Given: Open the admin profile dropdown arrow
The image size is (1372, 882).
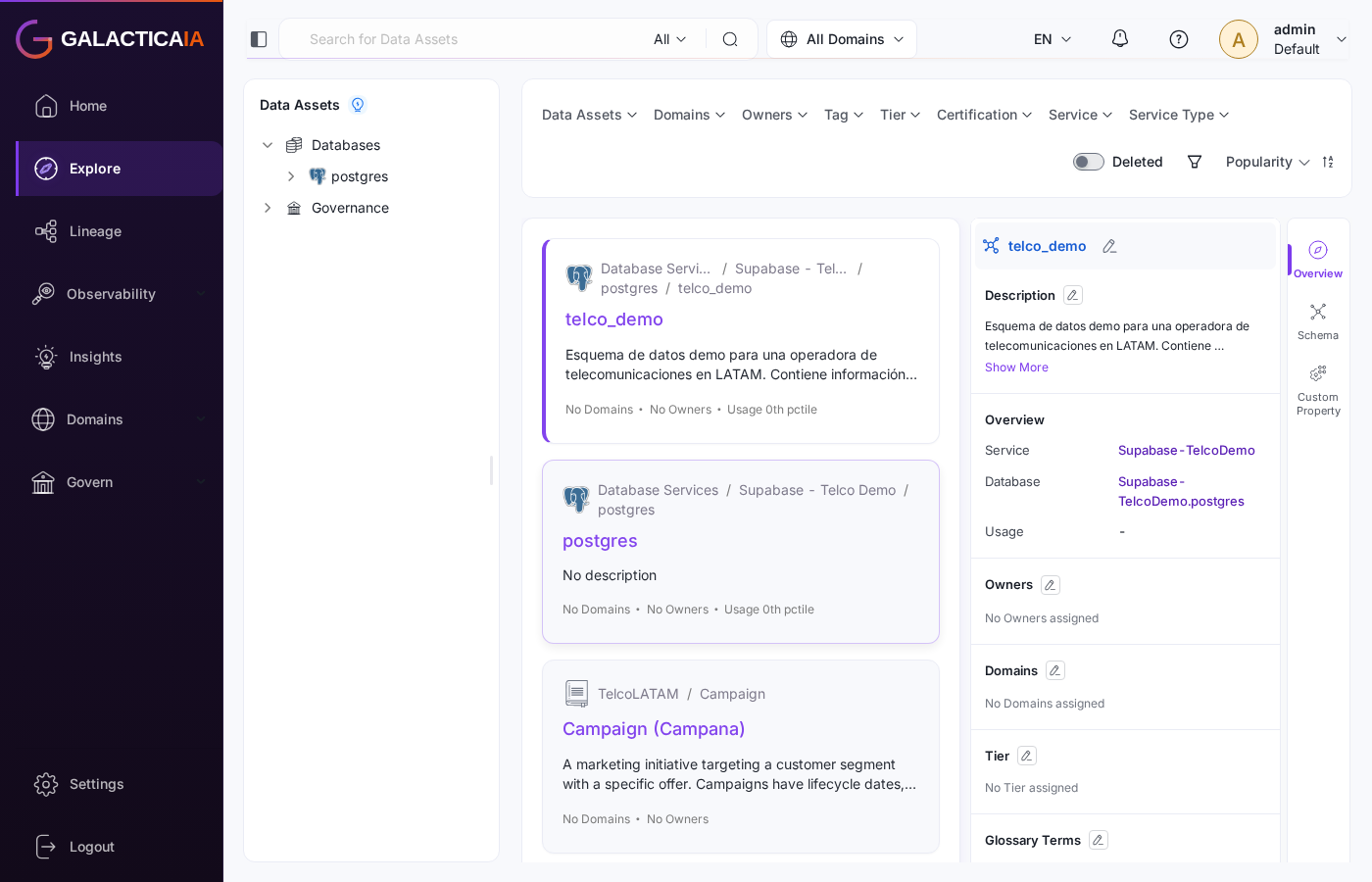Looking at the screenshot, I should coord(1342,39).
